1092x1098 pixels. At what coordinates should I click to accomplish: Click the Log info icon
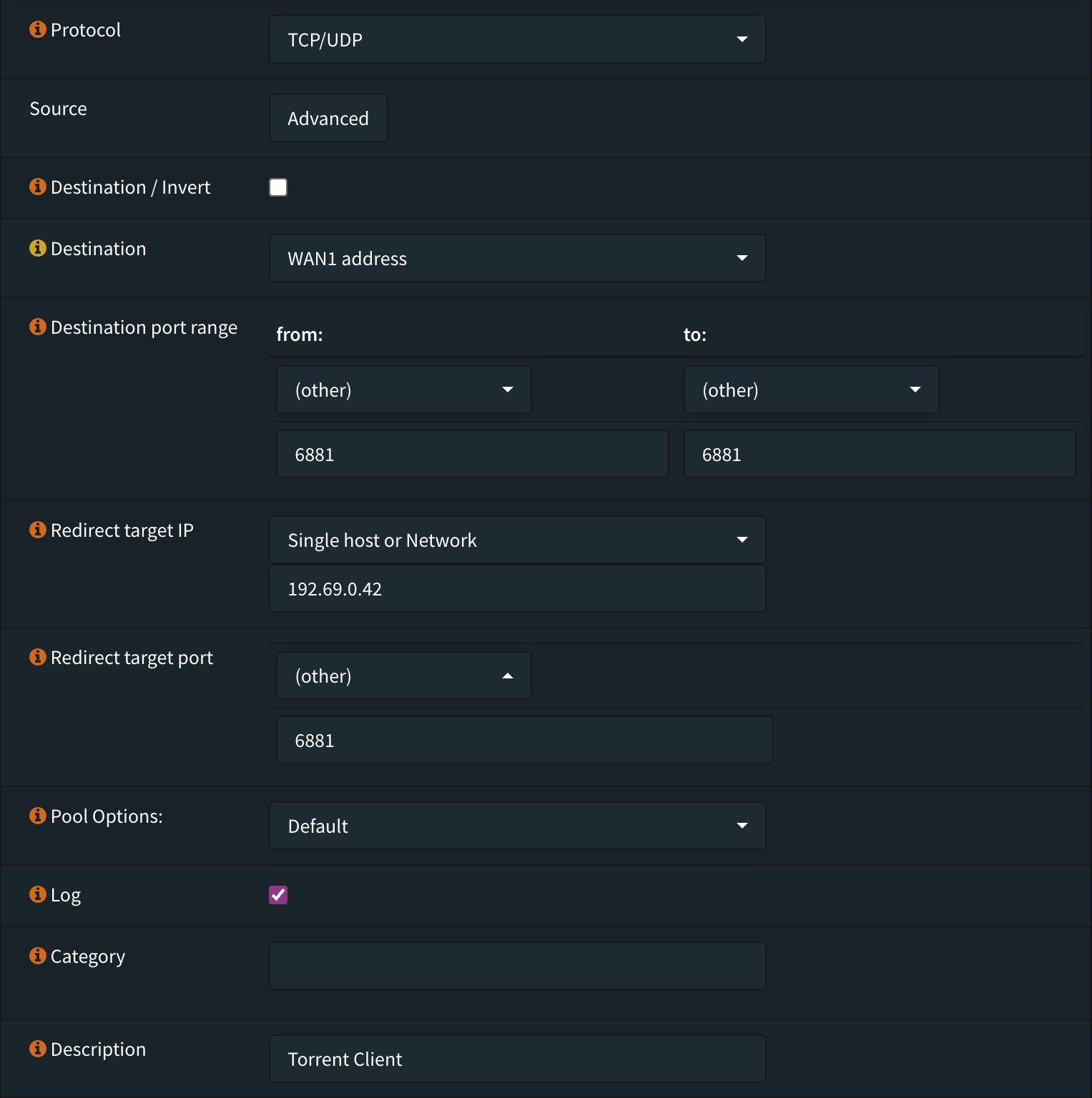[38, 894]
